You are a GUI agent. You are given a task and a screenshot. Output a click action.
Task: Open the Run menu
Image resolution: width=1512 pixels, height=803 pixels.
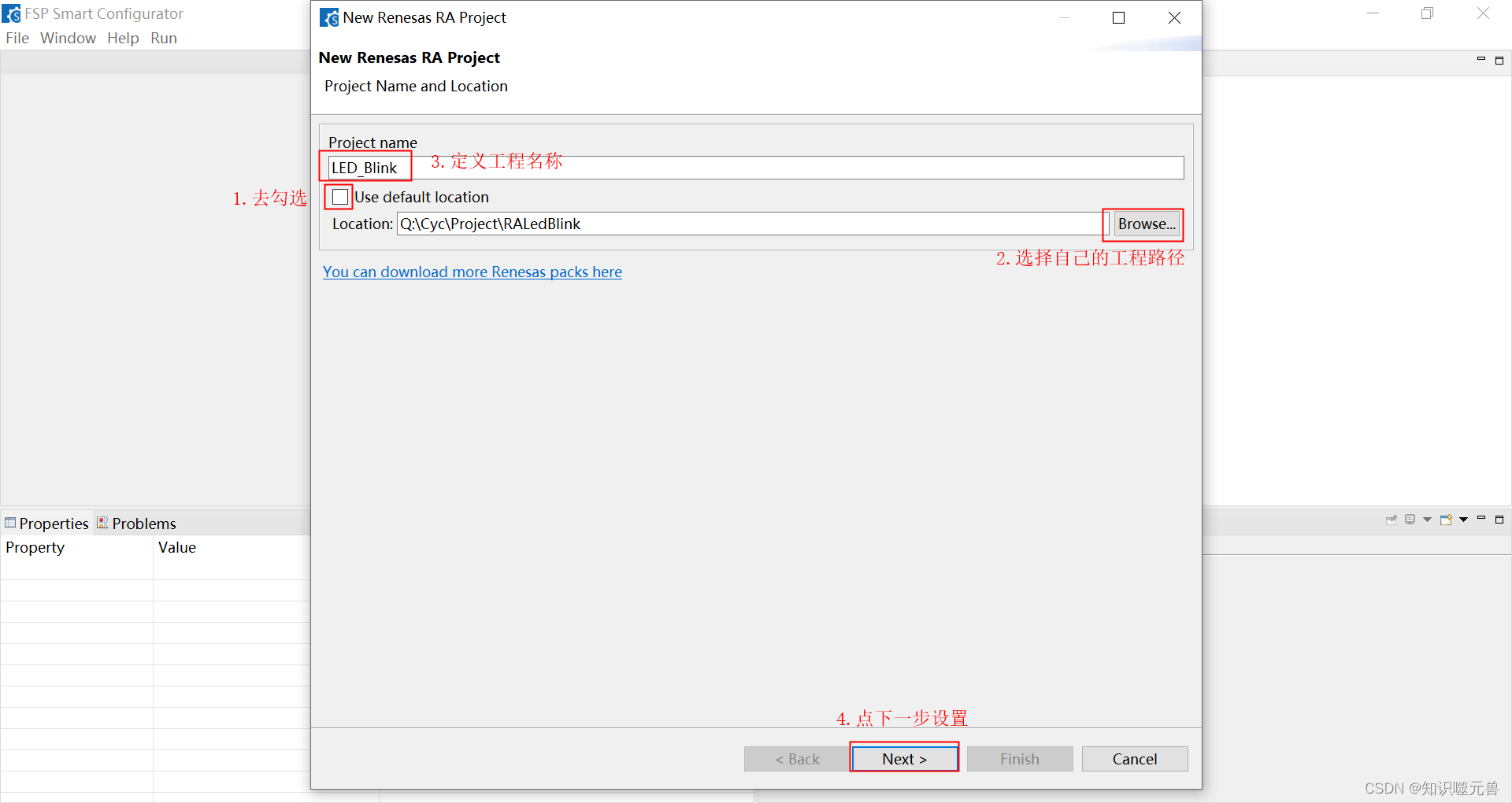pyautogui.click(x=164, y=38)
